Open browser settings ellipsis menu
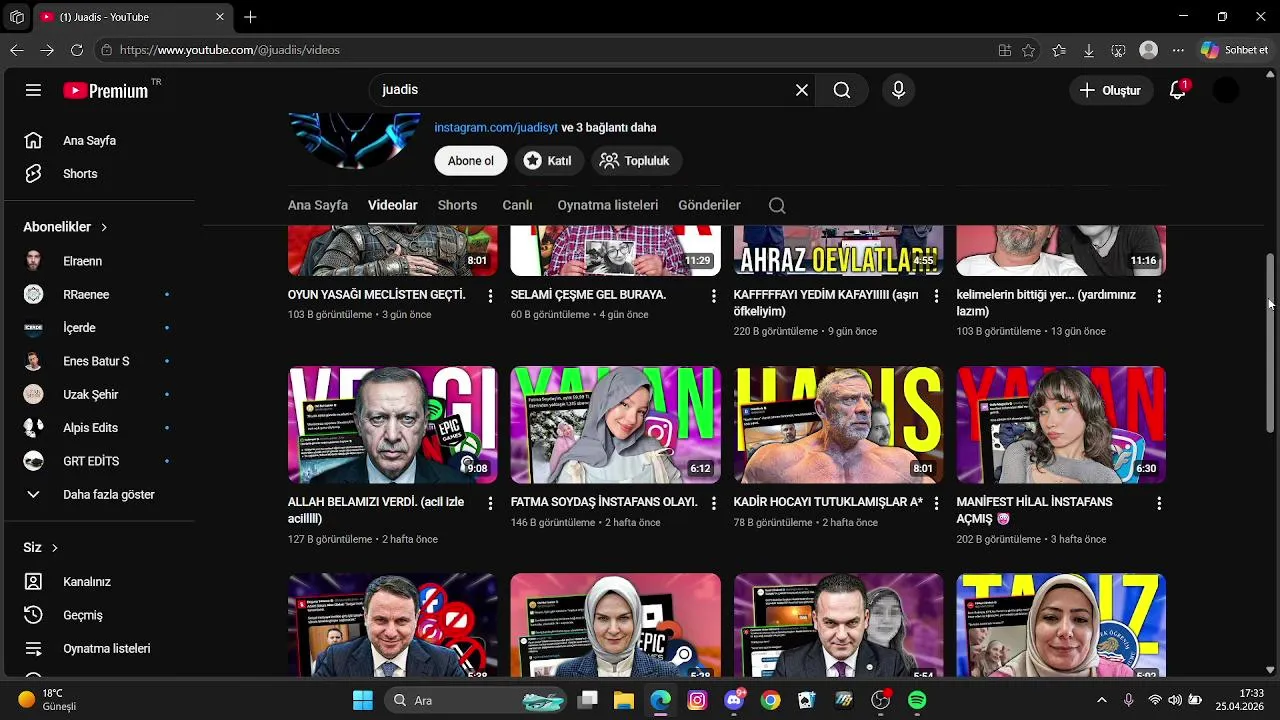This screenshot has width=1280, height=720. [1178, 50]
